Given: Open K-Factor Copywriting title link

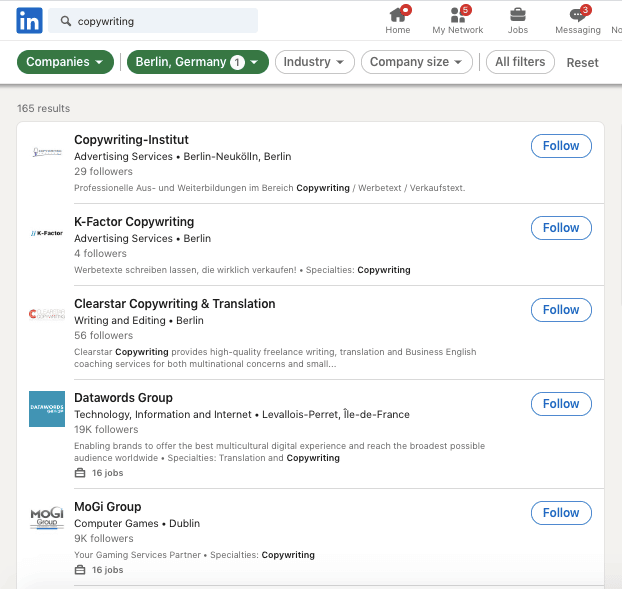Looking at the screenshot, I should [x=134, y=222].
